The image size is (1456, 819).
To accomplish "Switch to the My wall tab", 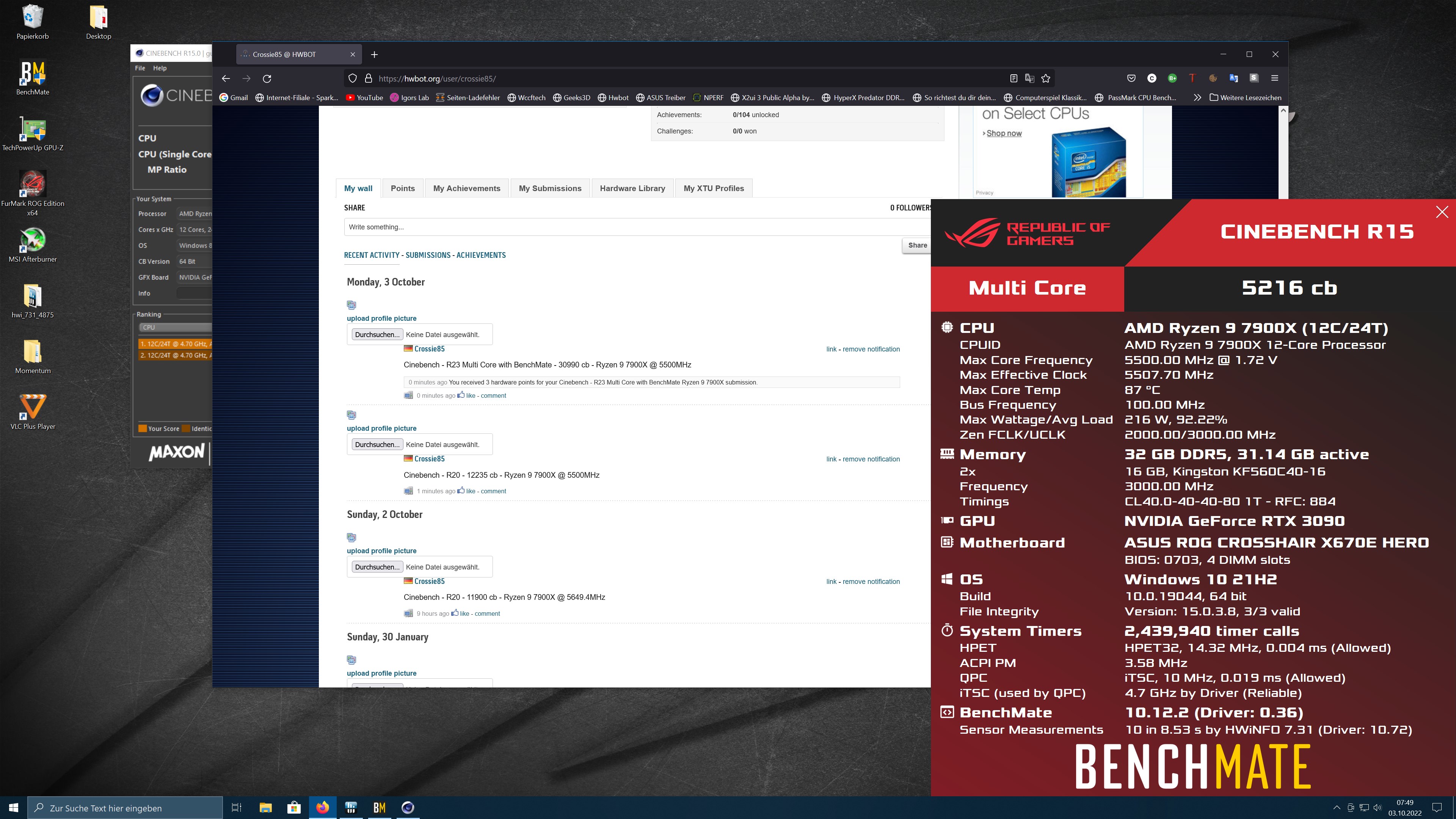I will pos(358,188).
